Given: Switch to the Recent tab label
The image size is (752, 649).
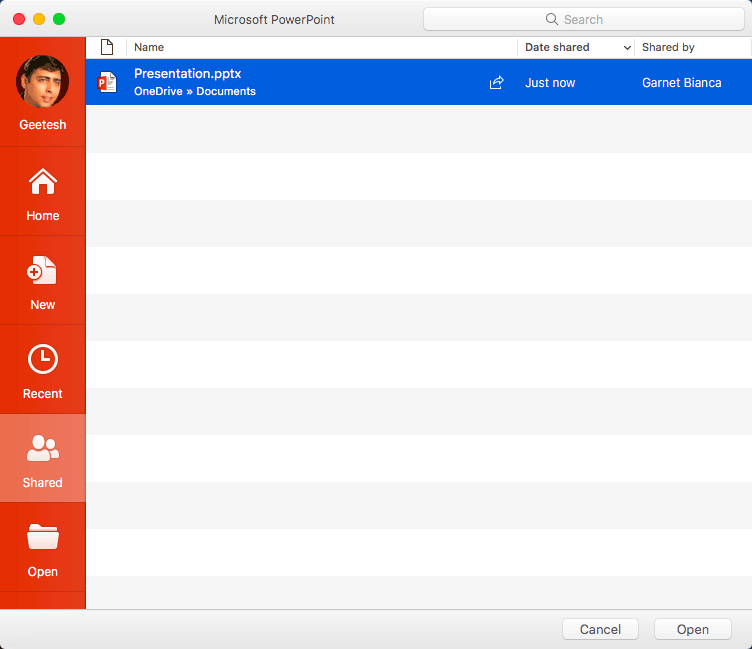Looking at the screenshot, I should (42, 394).
